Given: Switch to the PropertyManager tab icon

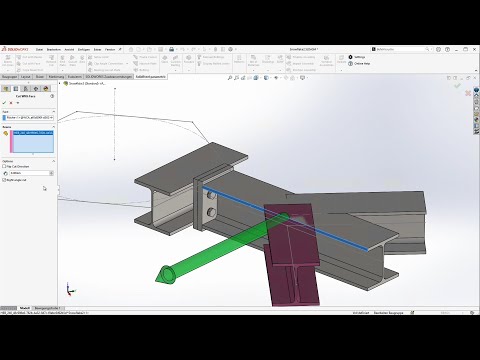Looking at the screenshot, I should click(x=16, y=89).
